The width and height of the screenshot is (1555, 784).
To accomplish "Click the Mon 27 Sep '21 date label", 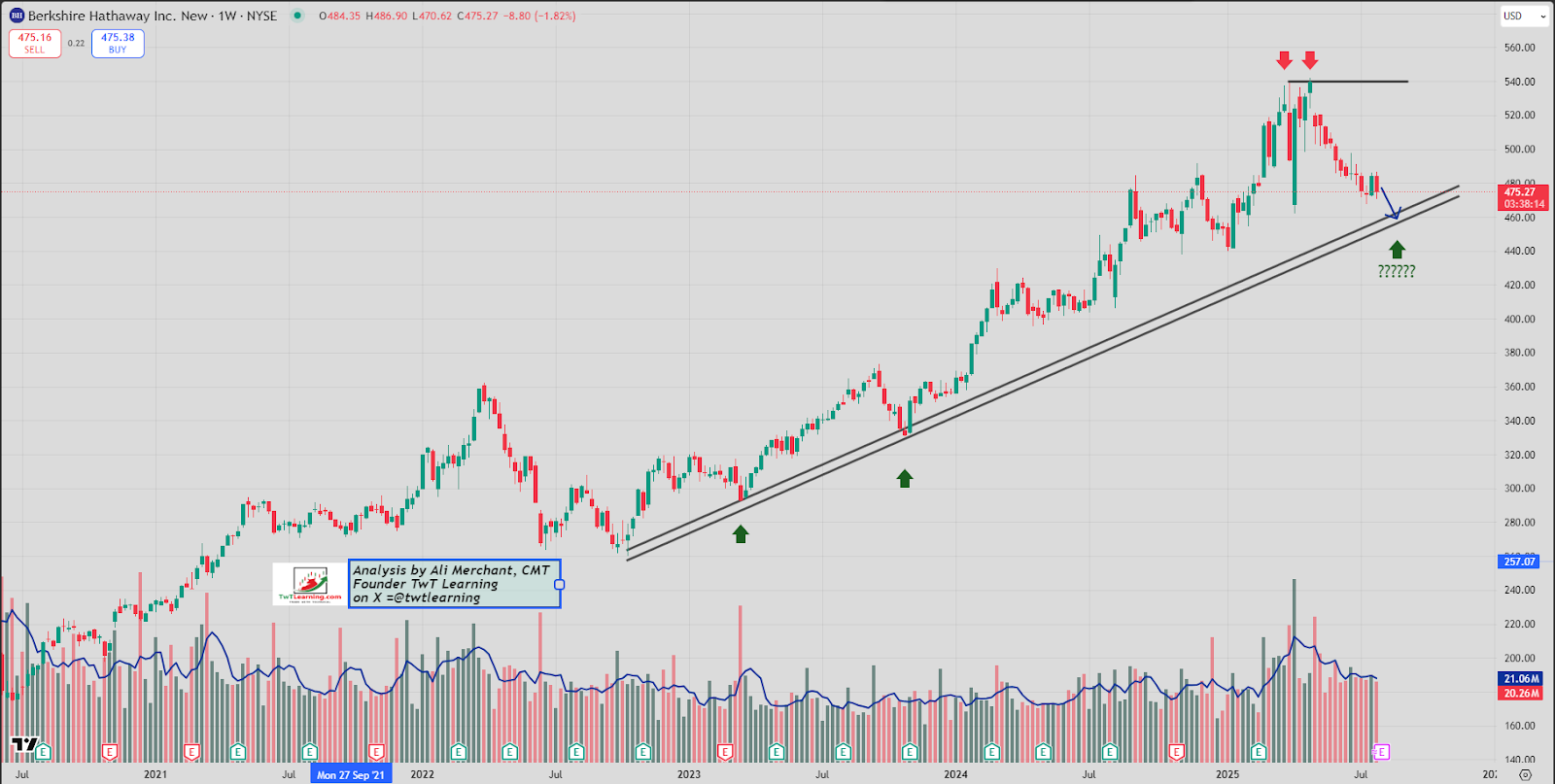I will coord(351,774).
